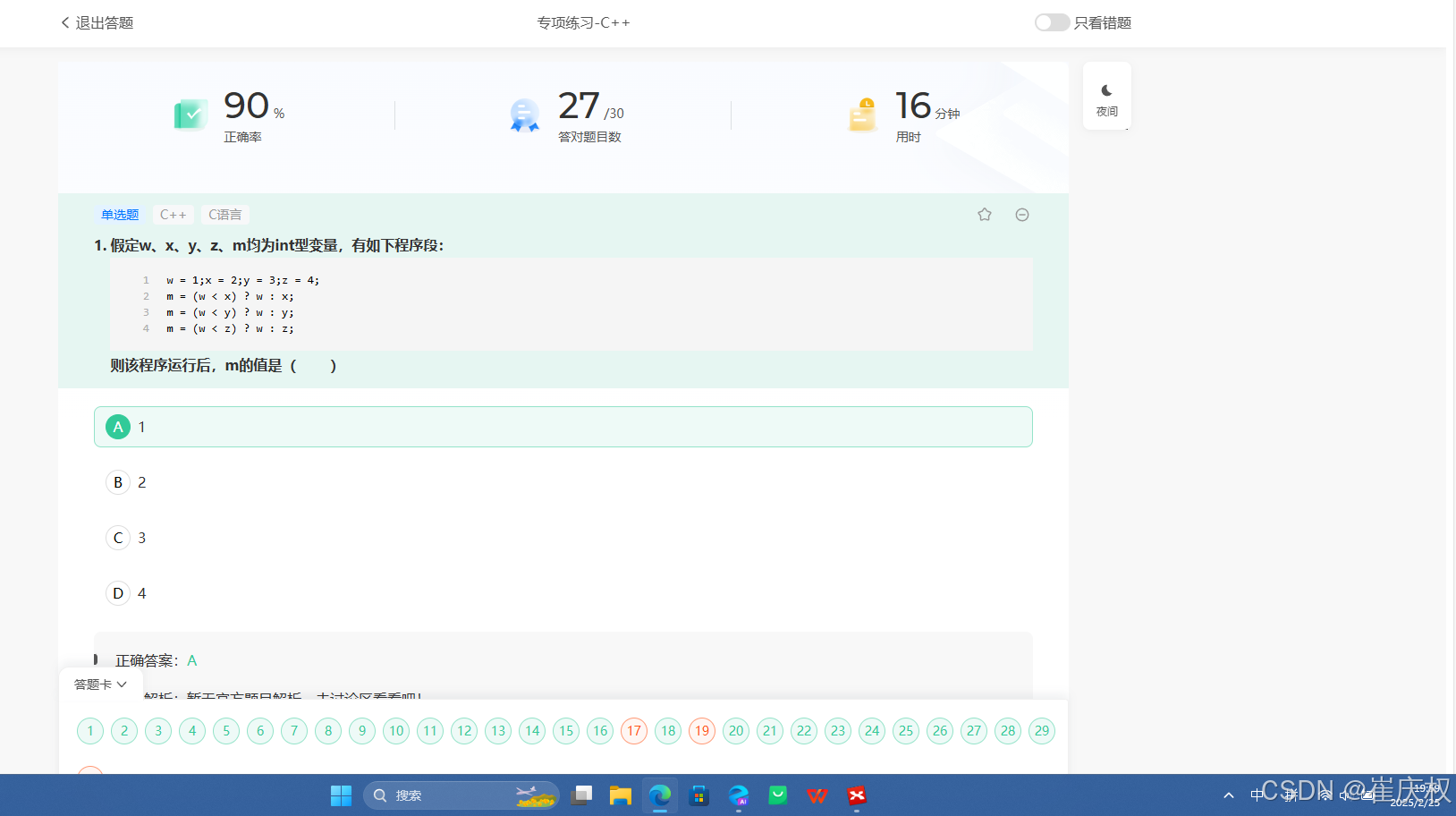Jump to question 5 in answer card
This screenshot has width=1456, height=816.
226,731
